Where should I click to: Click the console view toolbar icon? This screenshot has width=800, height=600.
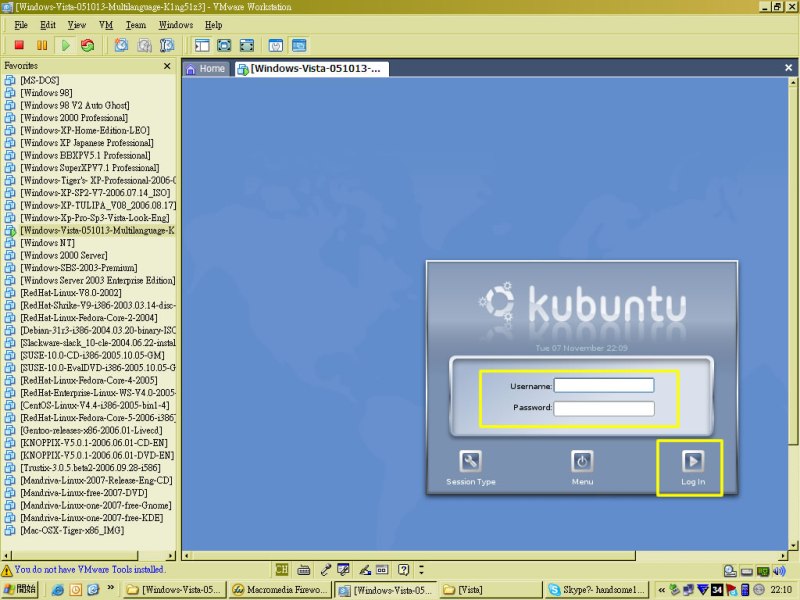click(x=299, y=45)
